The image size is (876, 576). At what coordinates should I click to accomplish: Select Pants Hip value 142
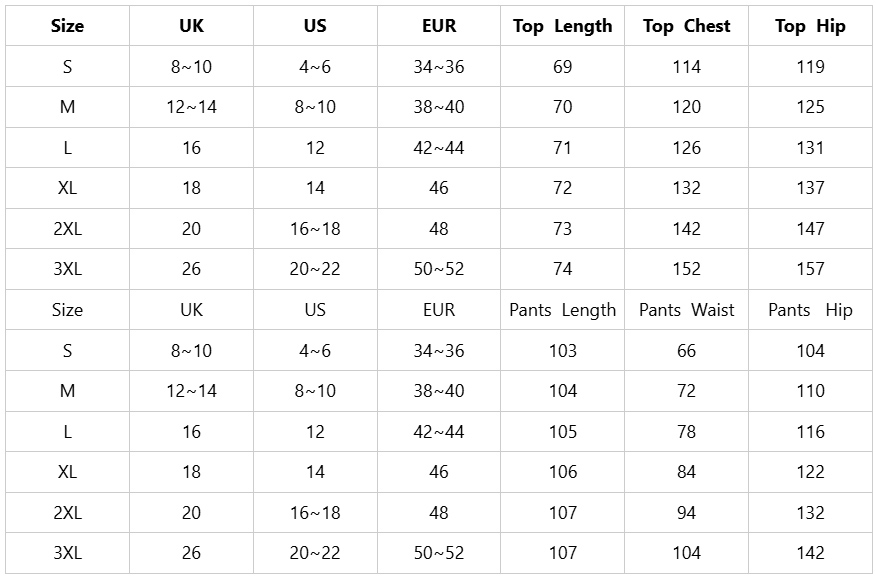(x=810, y=553)
